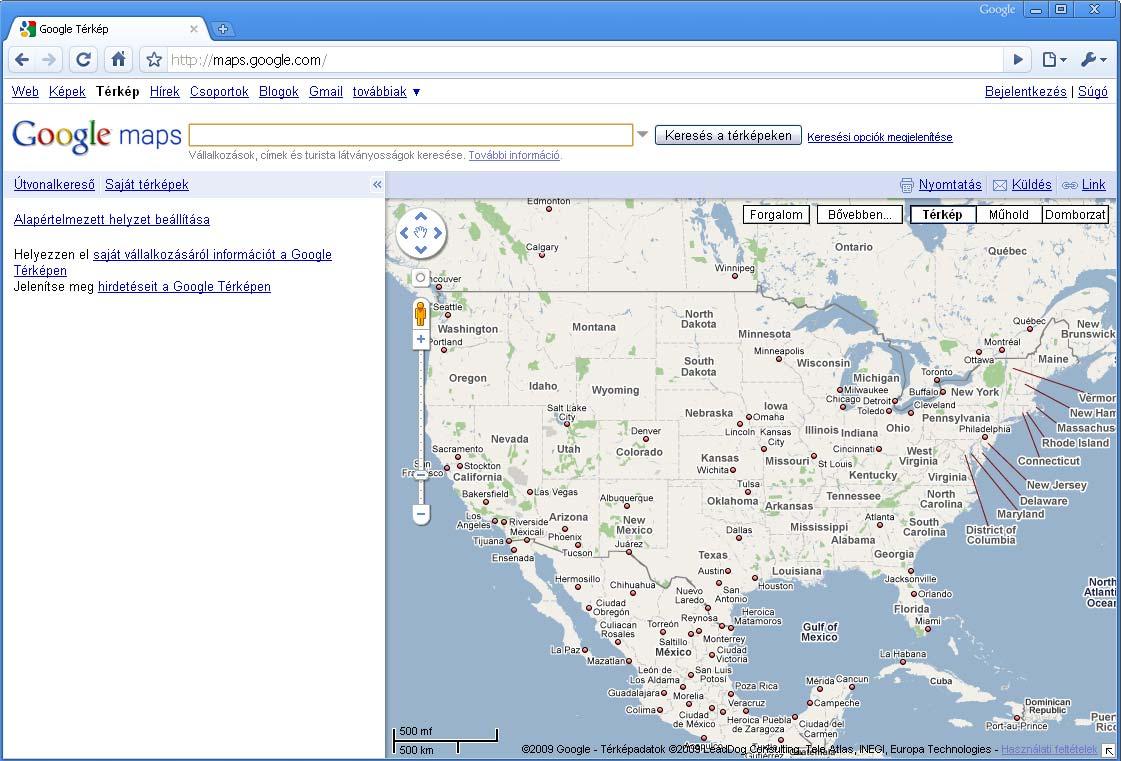The width and height of the screenshot is (1121, 761).
Task: Open the Képek link
Action: 67,92
